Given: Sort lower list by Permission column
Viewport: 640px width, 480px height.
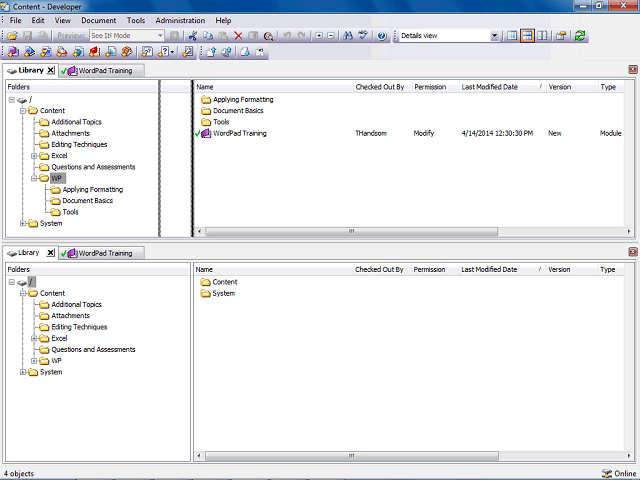Looking at the screenshot, I should 435,269.
